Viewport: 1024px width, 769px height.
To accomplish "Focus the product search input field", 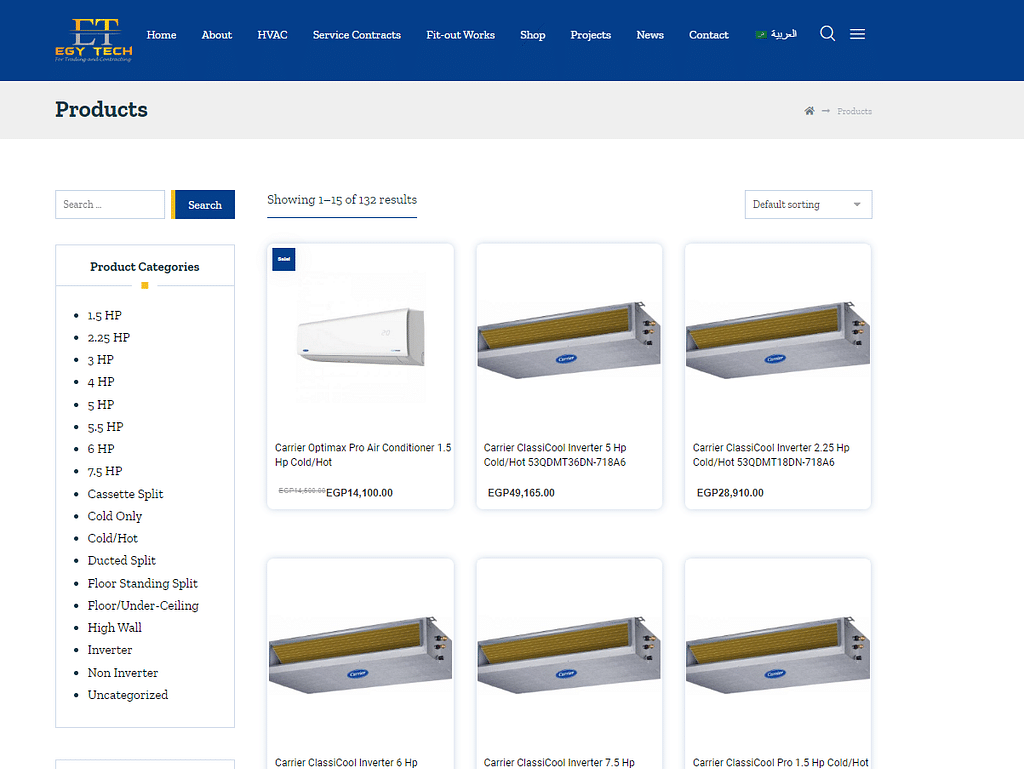I will [x=110, y=204].
